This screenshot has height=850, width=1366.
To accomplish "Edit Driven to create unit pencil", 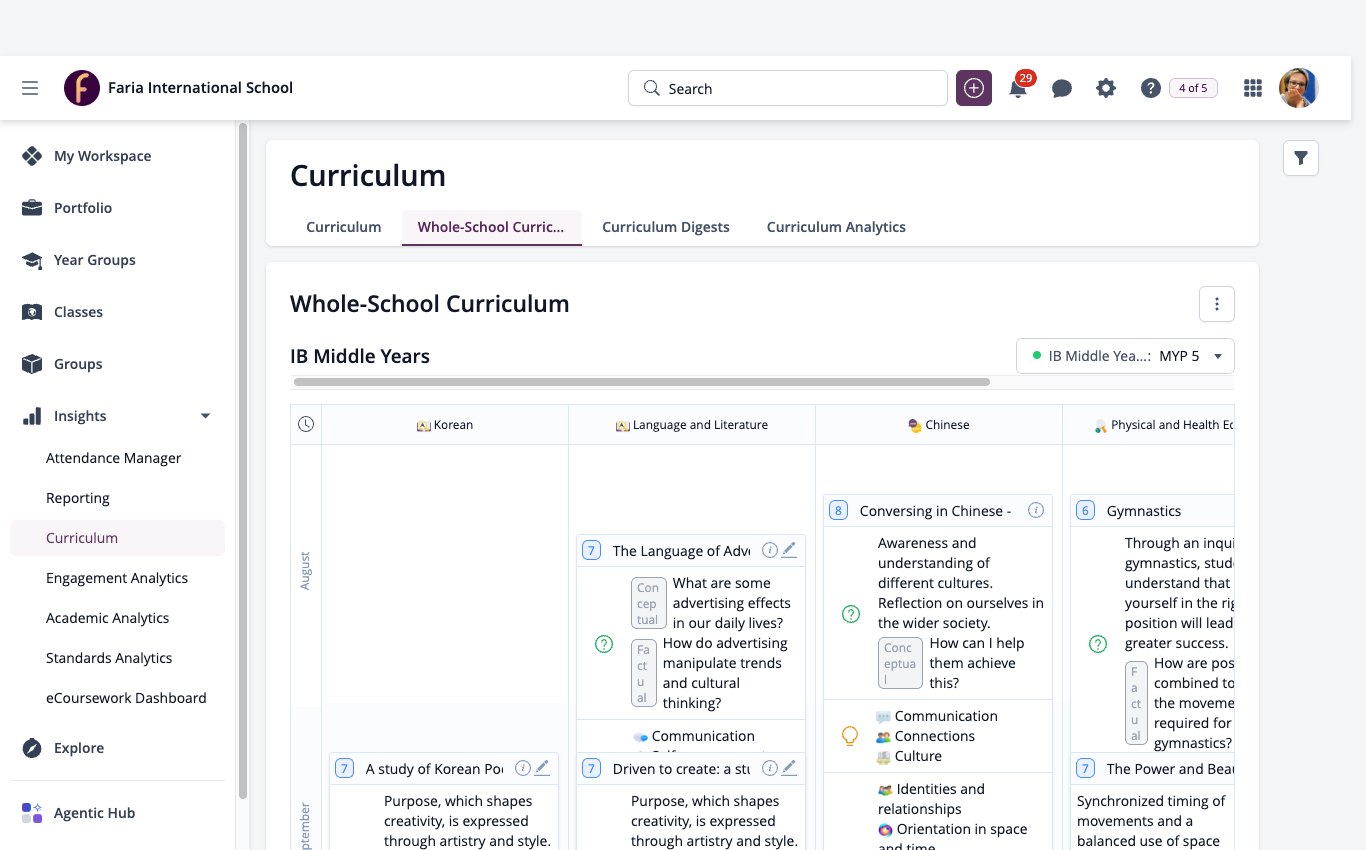I will [x=789, y=767].
